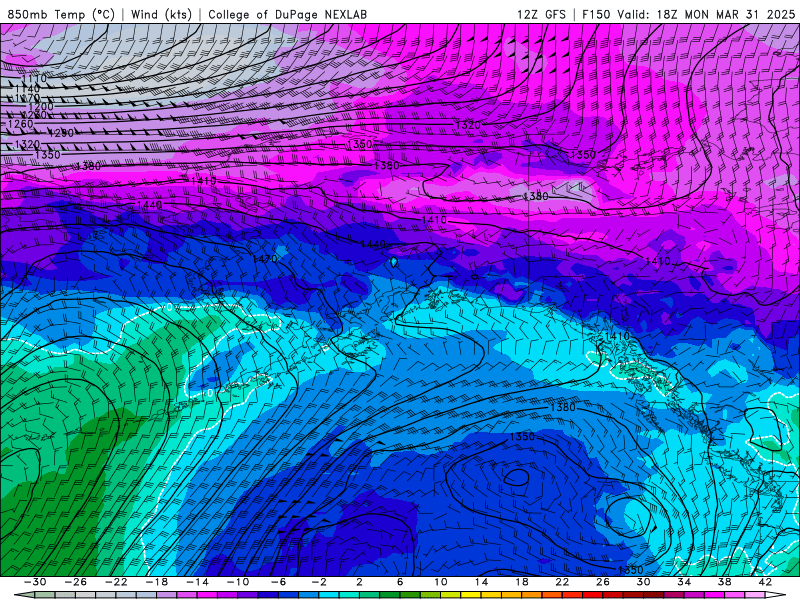
Task: Click the 1140 height contour label
Action: 29,89
